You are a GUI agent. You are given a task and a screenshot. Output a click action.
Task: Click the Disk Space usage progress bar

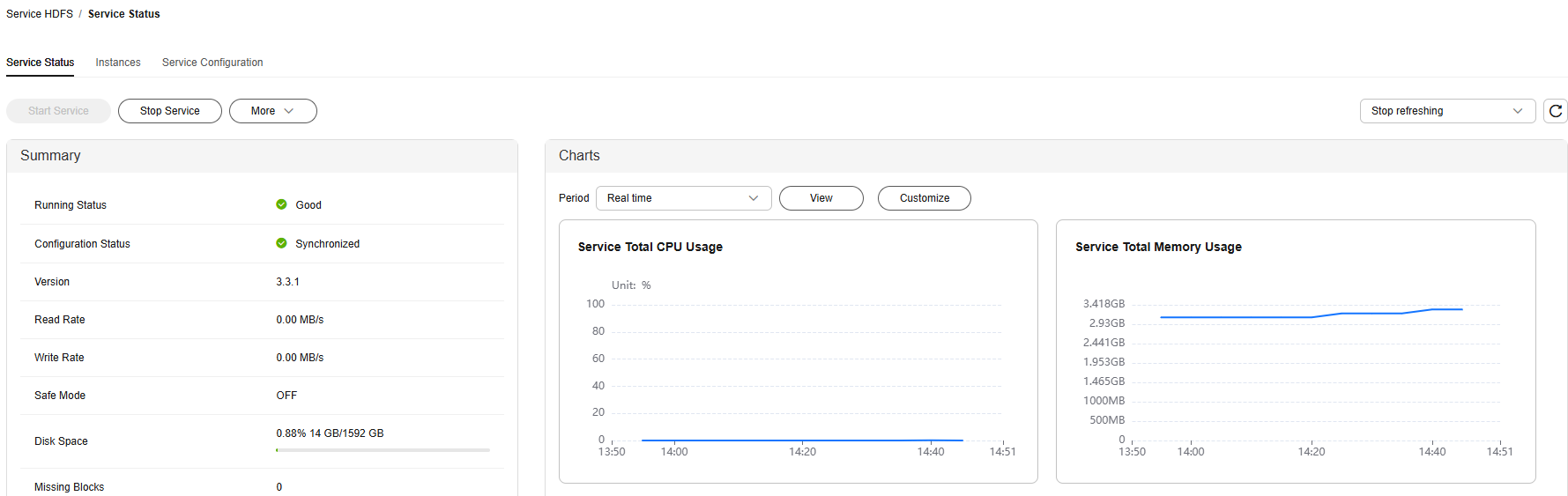tap(383, 450)
